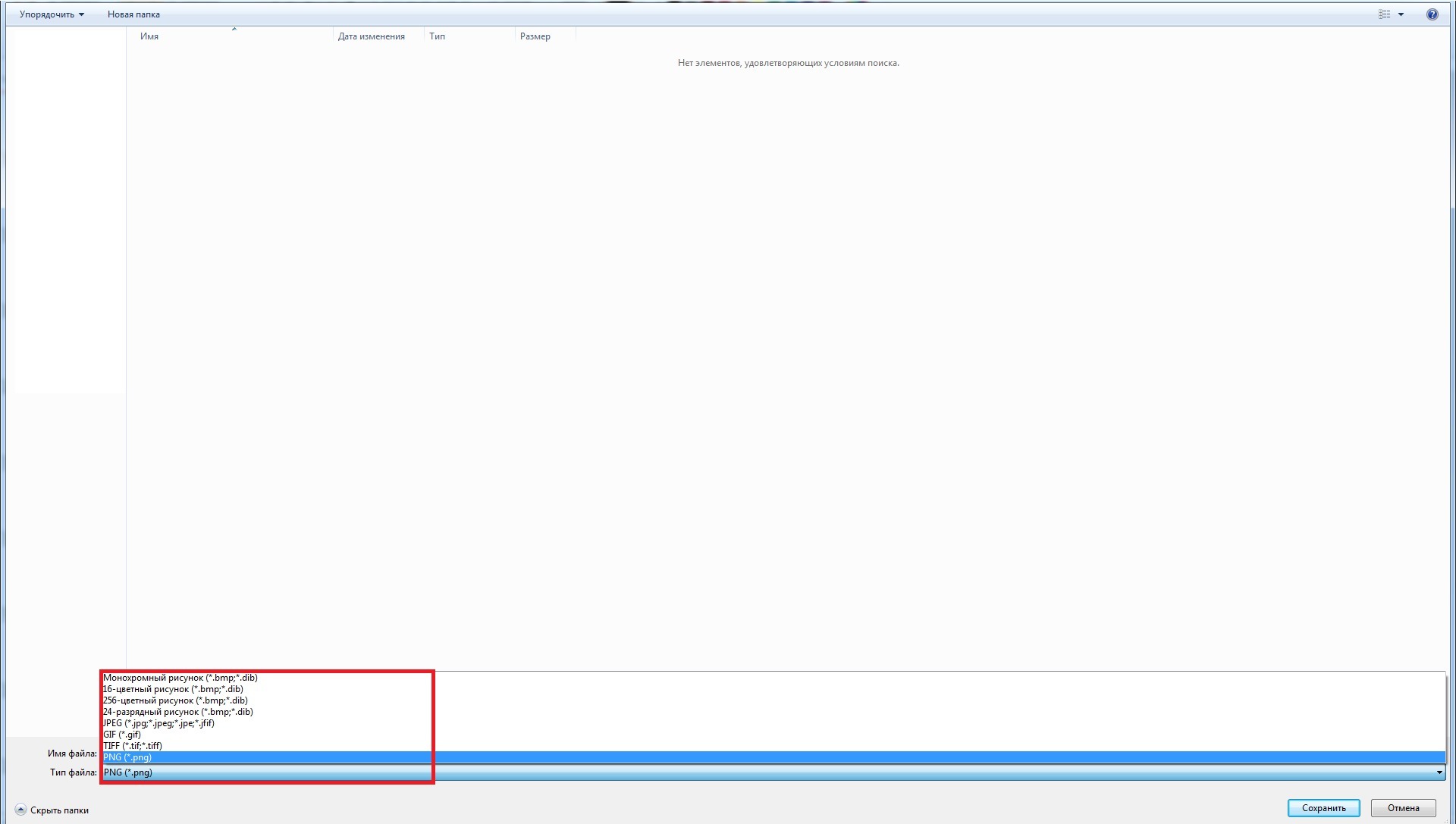1456x824 pixels.
Task: Click Новая папка to create folder
Action: tap(133, 14)
